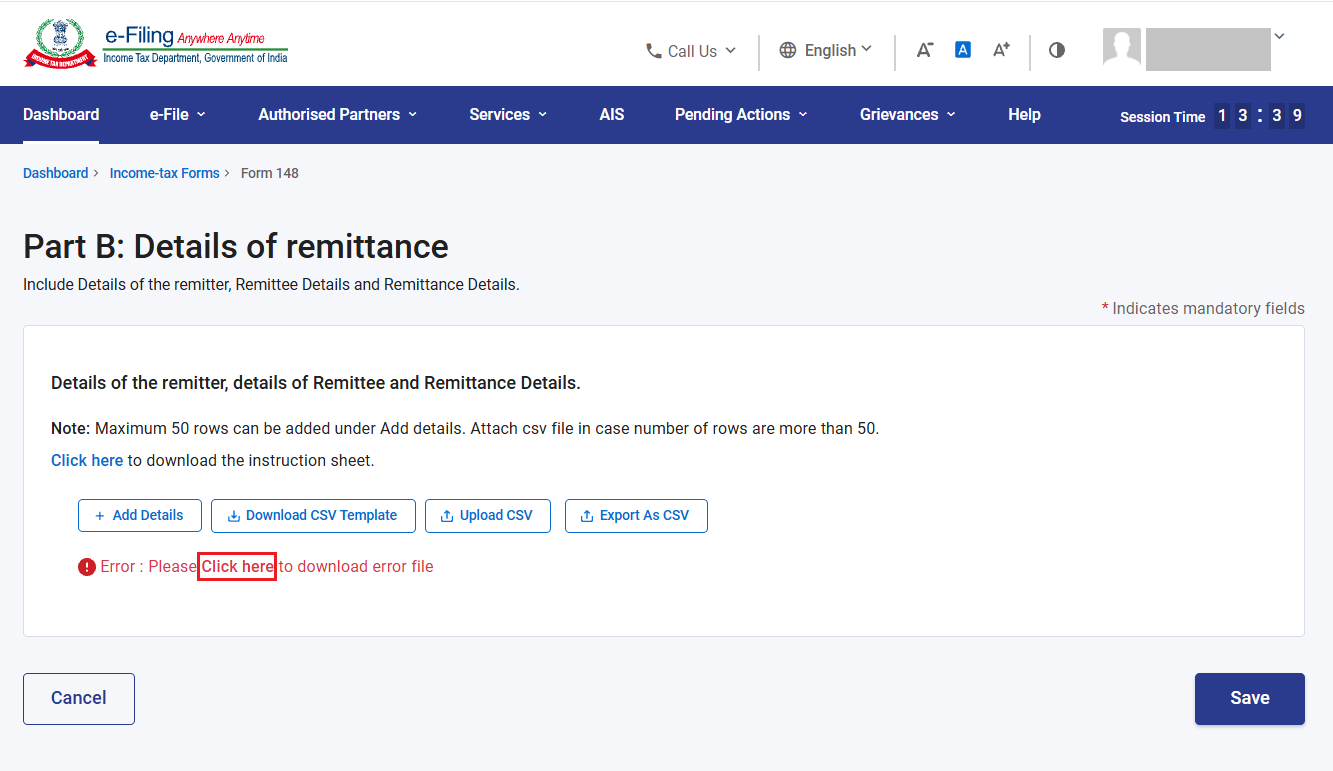Click here link to download error file
1333x771 pixels.
[x=237, y=566]
